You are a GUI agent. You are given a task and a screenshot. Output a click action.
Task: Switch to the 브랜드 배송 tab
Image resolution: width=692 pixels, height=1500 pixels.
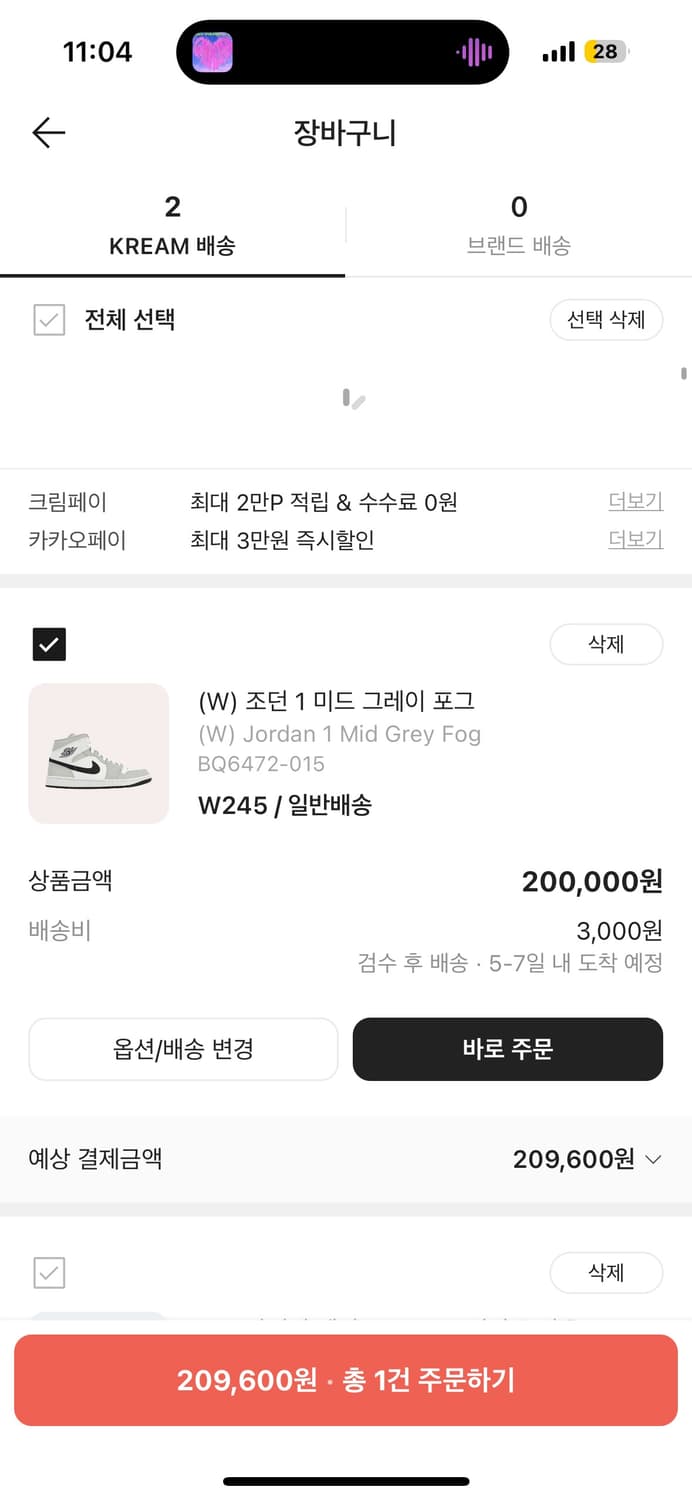[x=518, y=222]
